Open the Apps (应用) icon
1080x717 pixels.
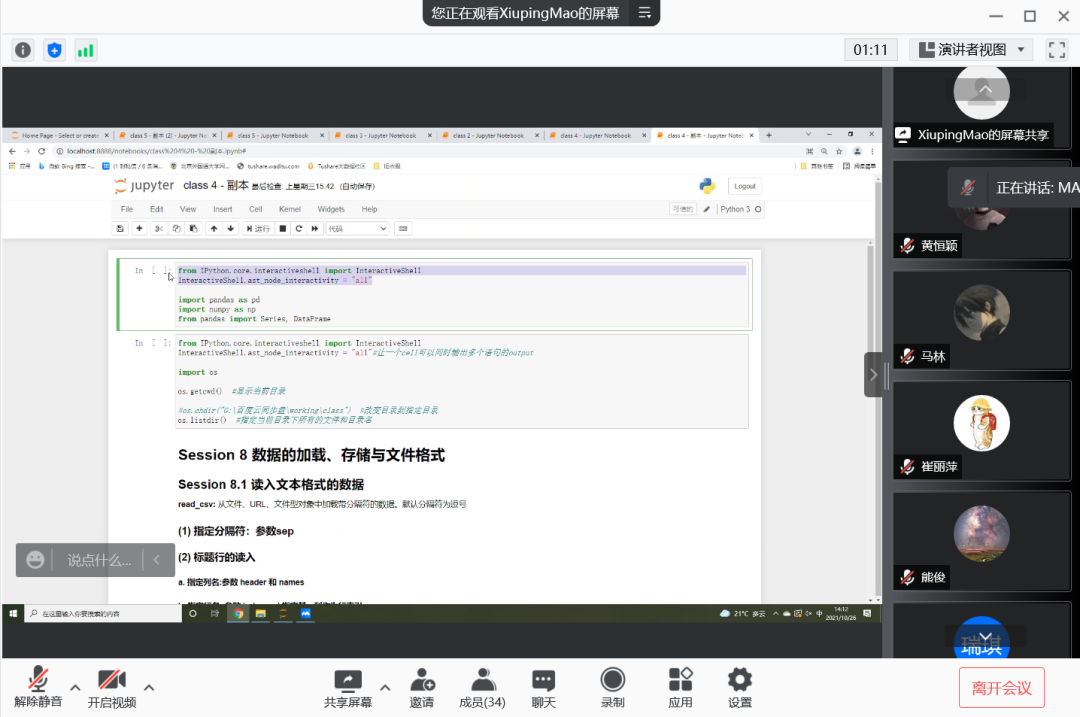click(x=681, y=688)
